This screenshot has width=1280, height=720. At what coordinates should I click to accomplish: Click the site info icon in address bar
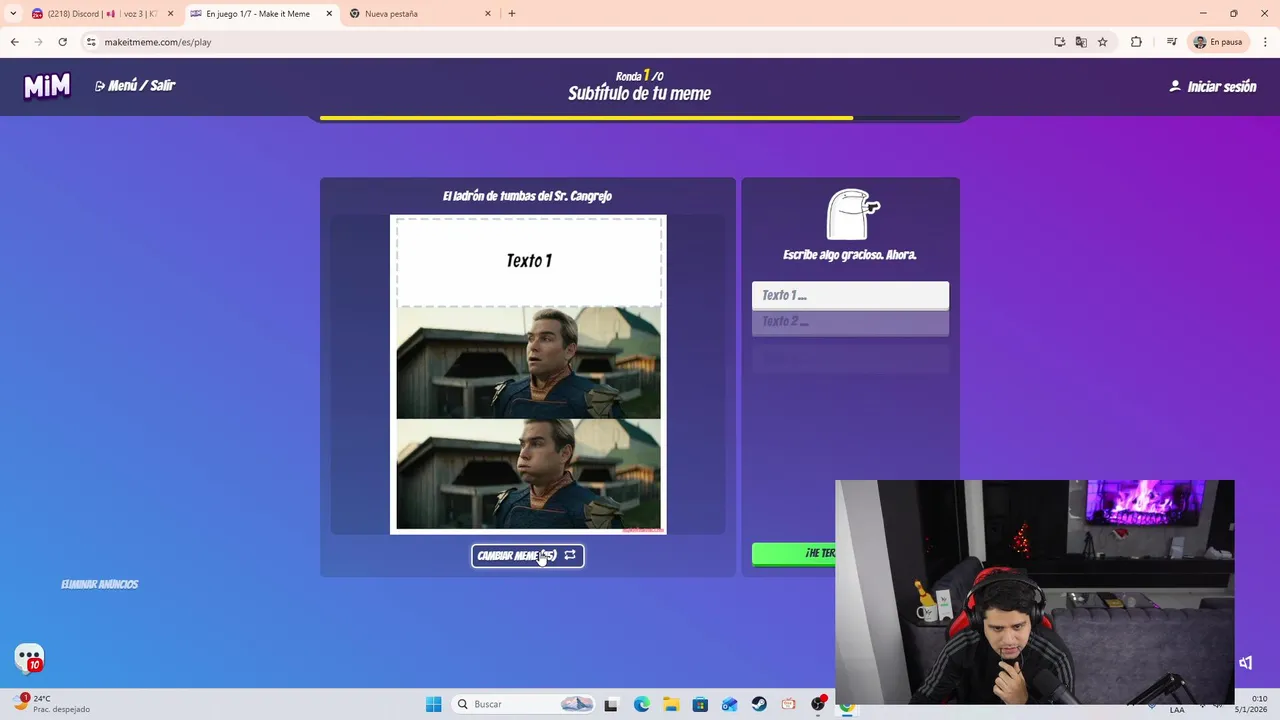click(91, 42)
